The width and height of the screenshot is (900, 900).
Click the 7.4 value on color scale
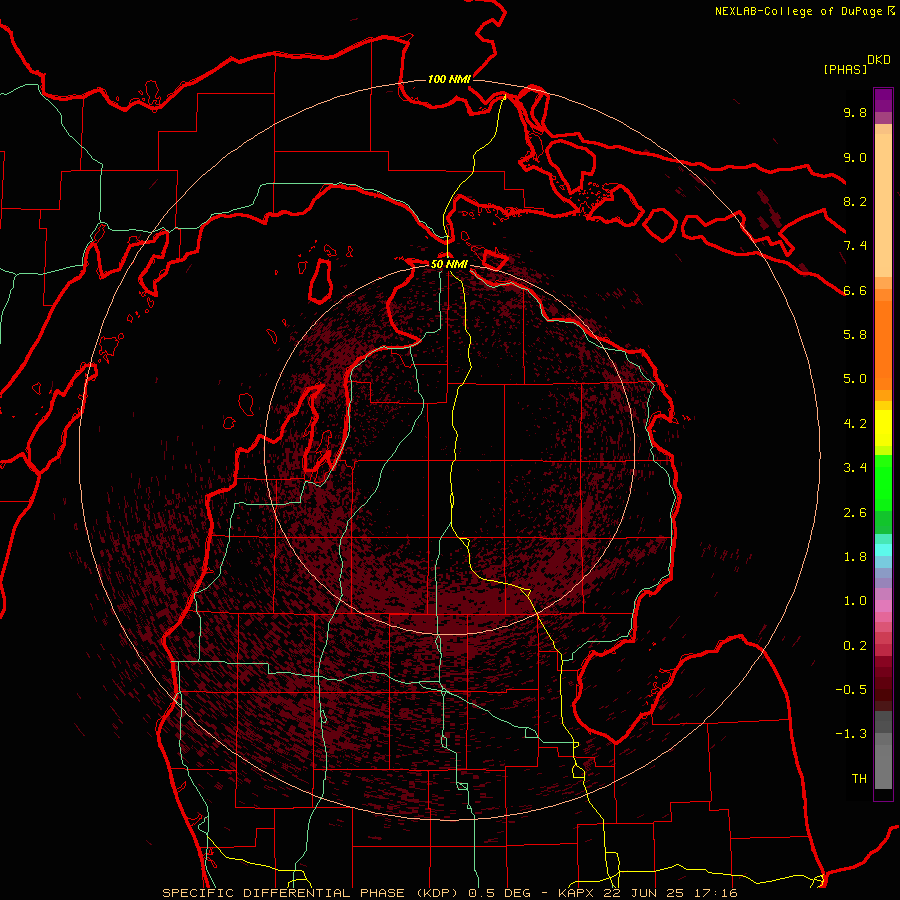click(x=855, y=246)
